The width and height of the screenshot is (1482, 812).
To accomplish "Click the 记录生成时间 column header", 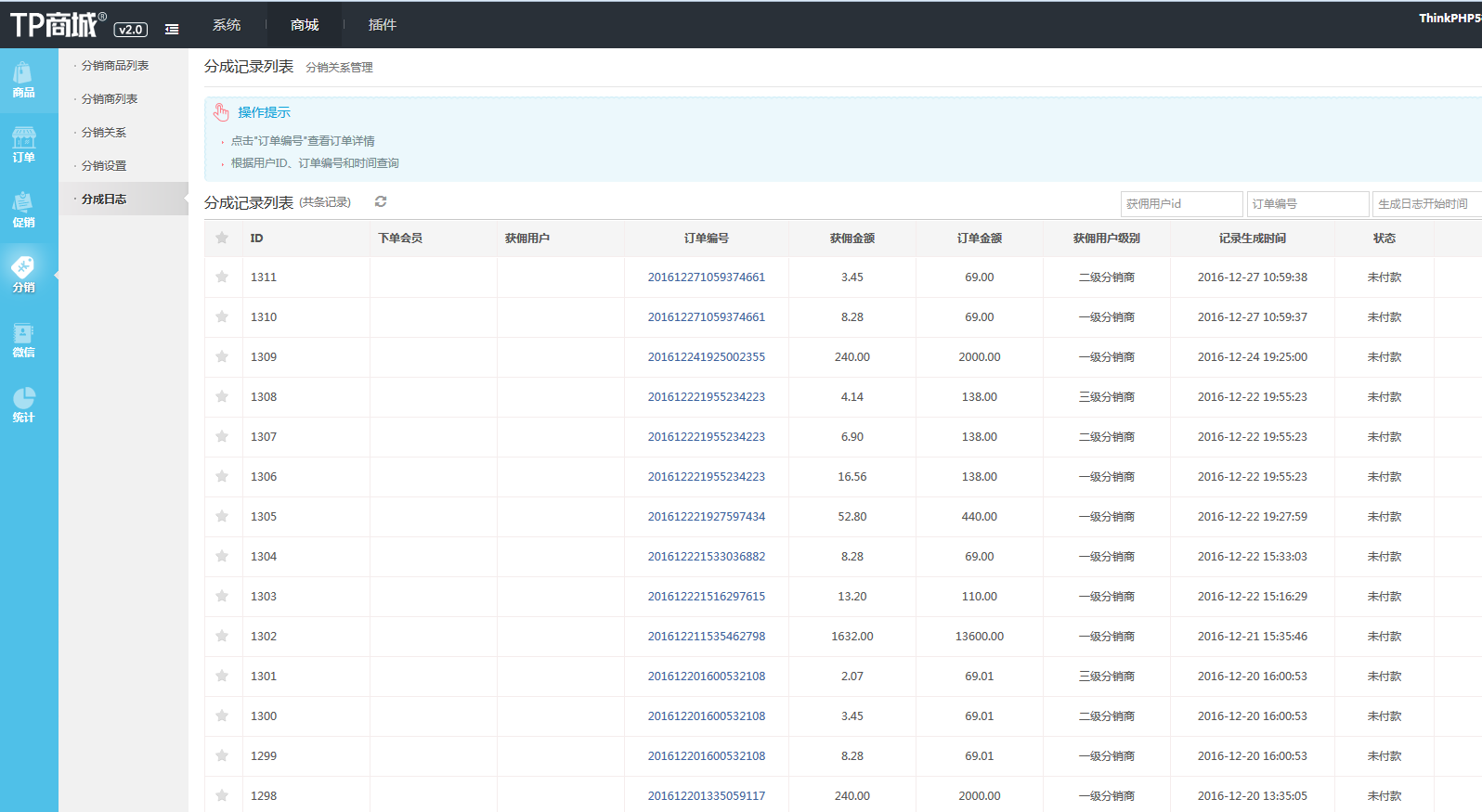I will (x=1253, y=238).
